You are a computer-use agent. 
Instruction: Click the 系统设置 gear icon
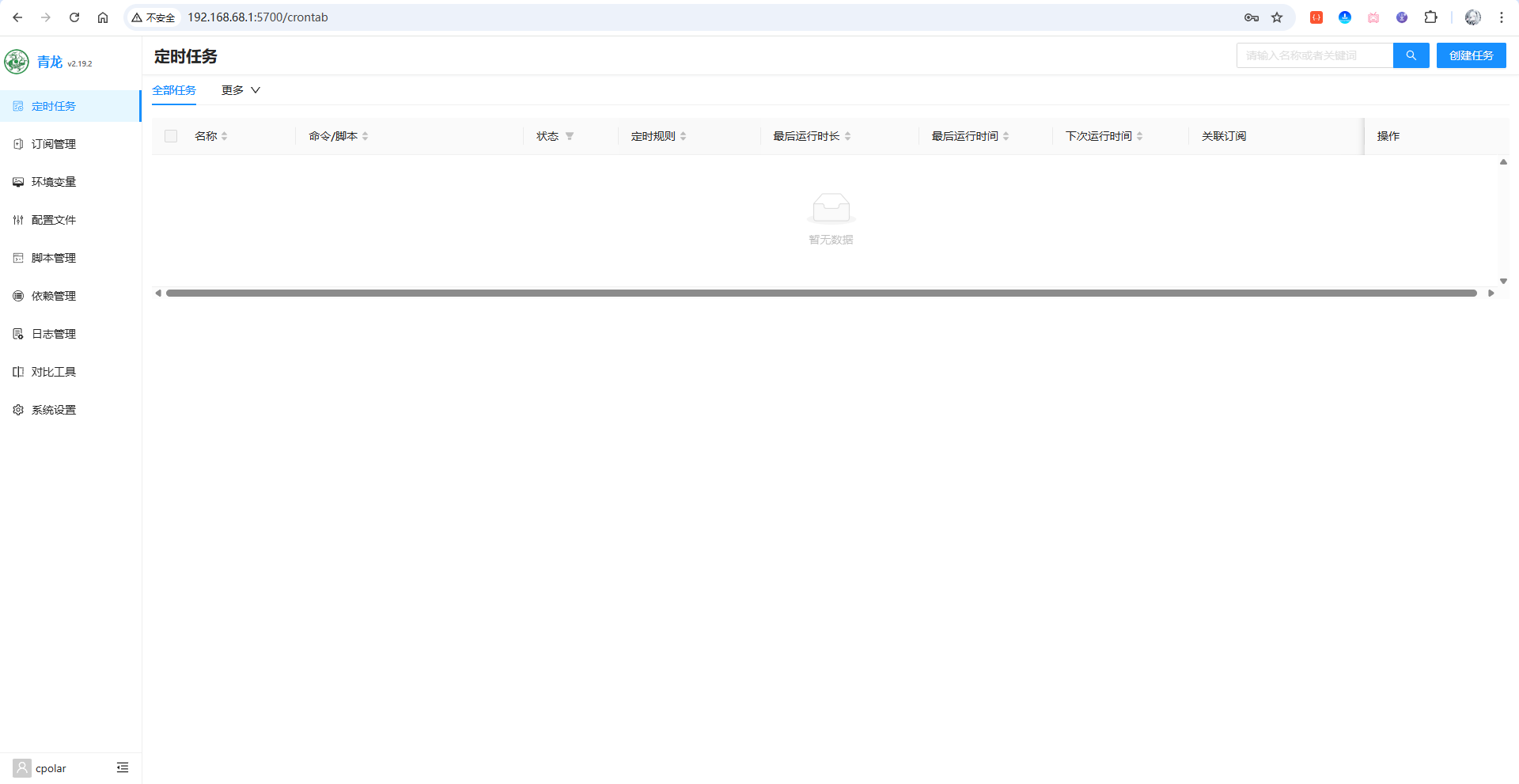(x=18, y=410)
